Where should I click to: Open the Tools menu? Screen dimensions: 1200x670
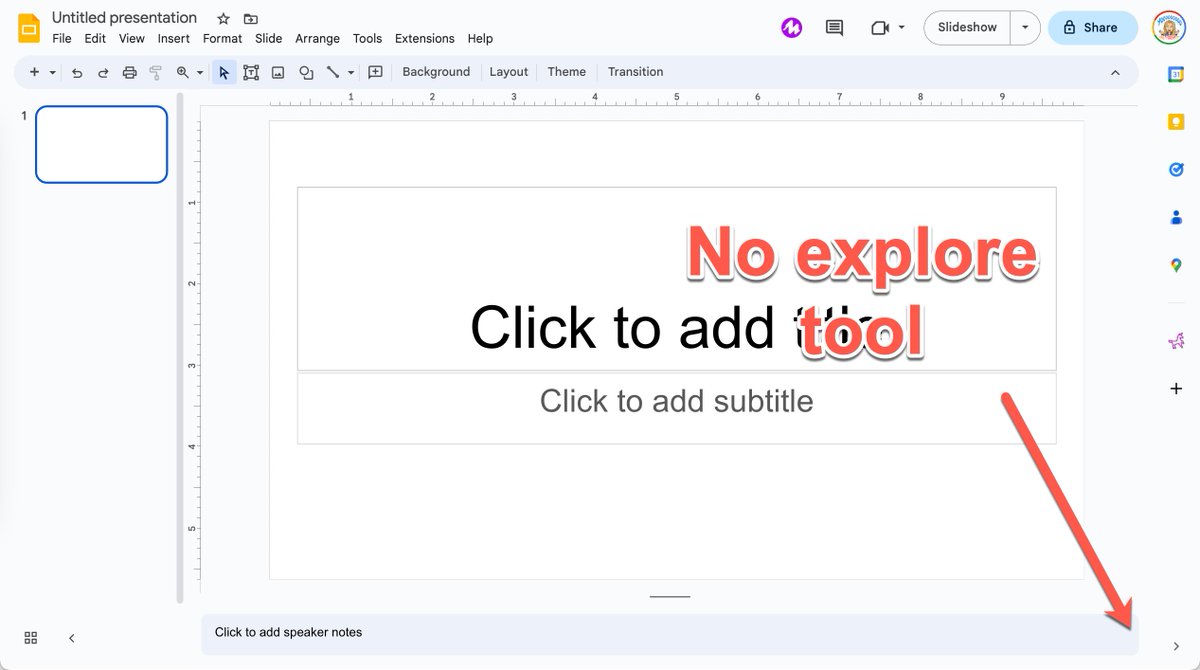(367, 38)
